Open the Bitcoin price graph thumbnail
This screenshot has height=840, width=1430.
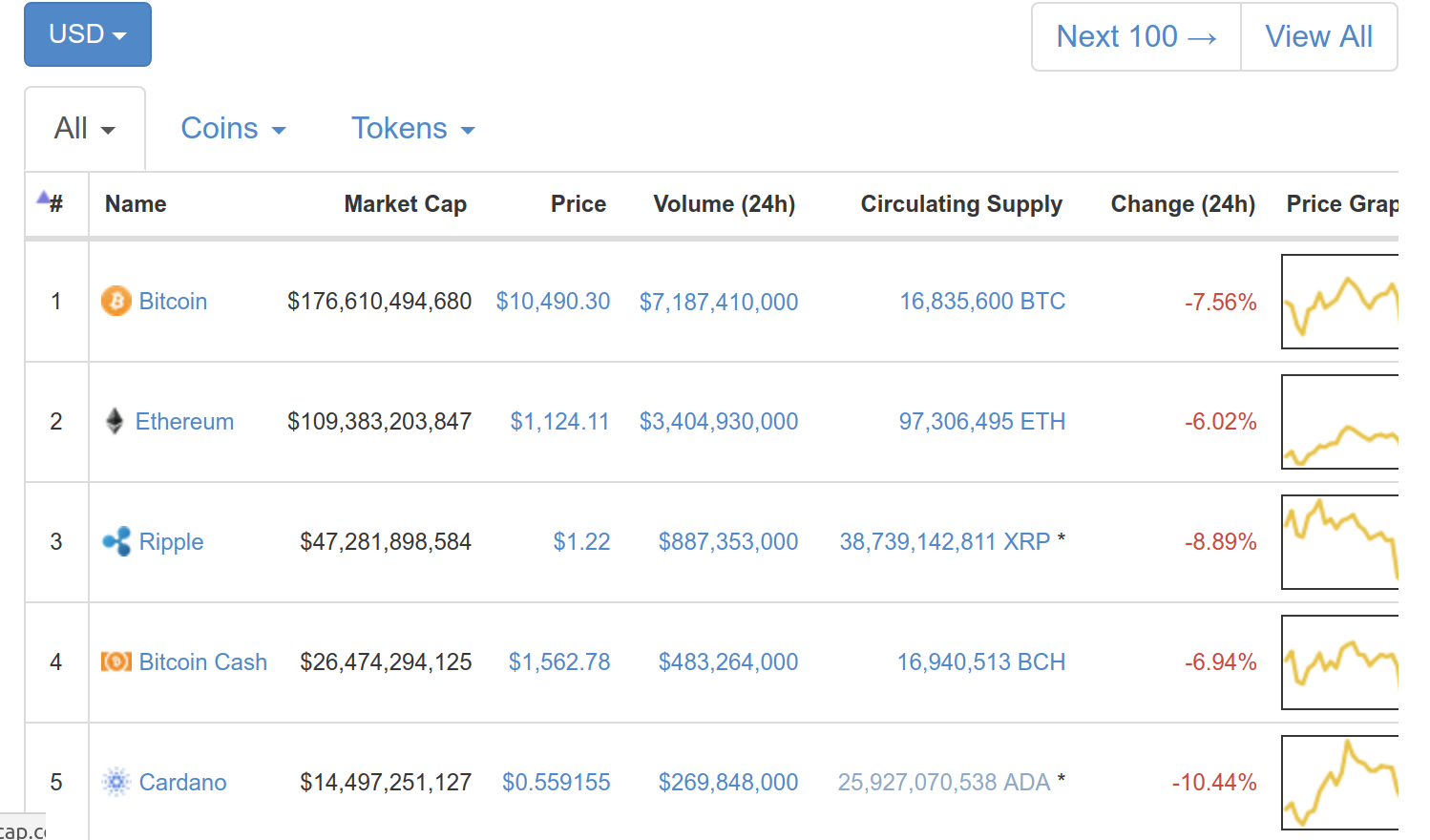click(1340, 302)
